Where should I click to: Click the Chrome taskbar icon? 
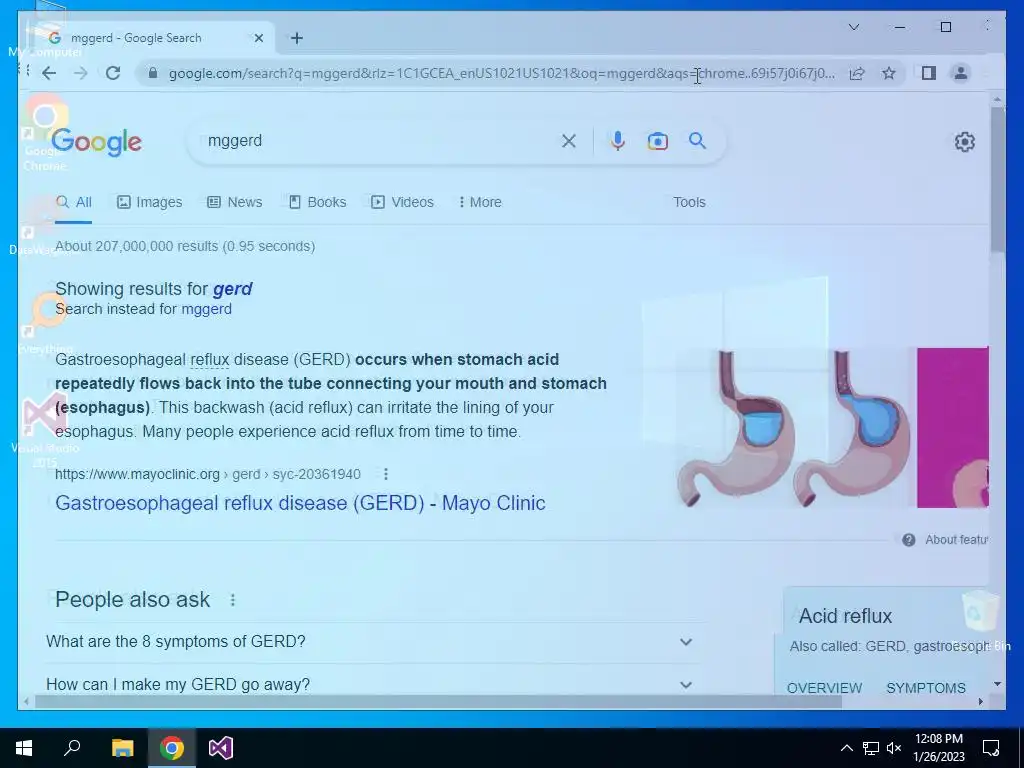coord(172,748)
